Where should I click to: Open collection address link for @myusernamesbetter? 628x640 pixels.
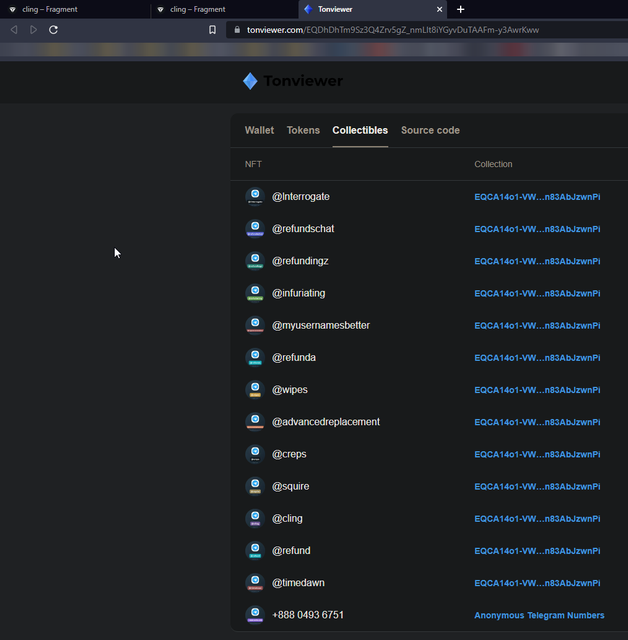click(x=537, y=326)
